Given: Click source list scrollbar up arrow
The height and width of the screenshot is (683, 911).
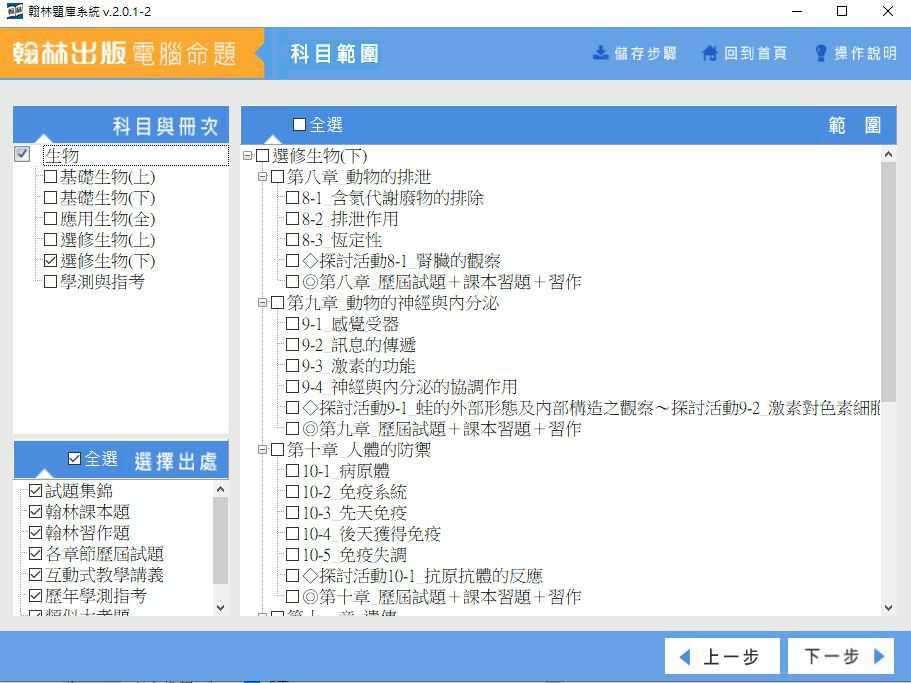Looking at the screenshot, I should tap(220, 490).
